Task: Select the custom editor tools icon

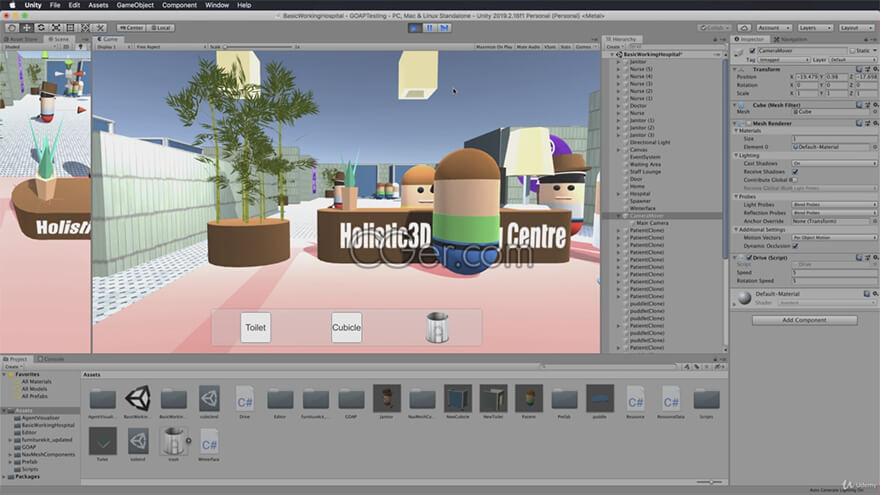Action: (x=100, y=28)
